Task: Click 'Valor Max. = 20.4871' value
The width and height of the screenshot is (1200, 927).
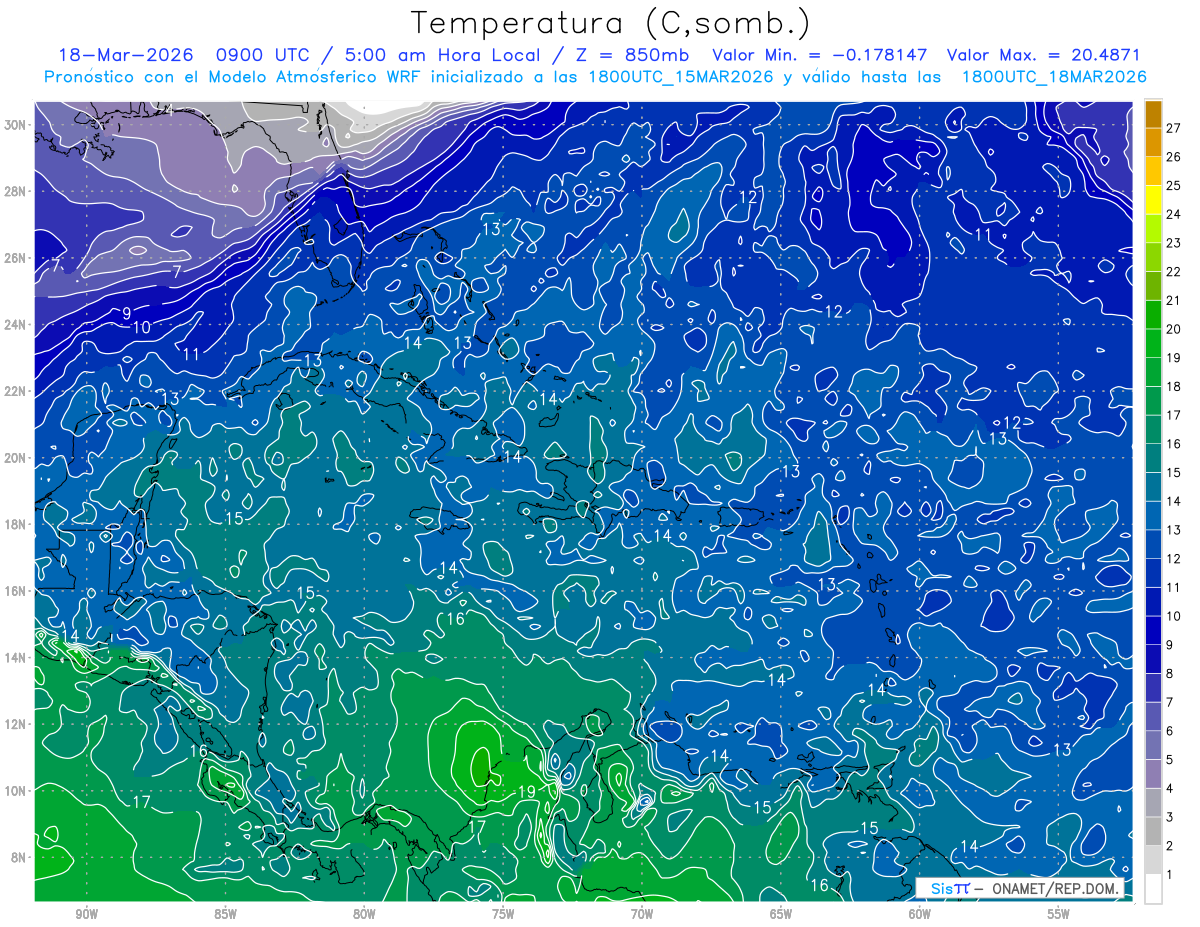Action: (x=1044, y=55)
